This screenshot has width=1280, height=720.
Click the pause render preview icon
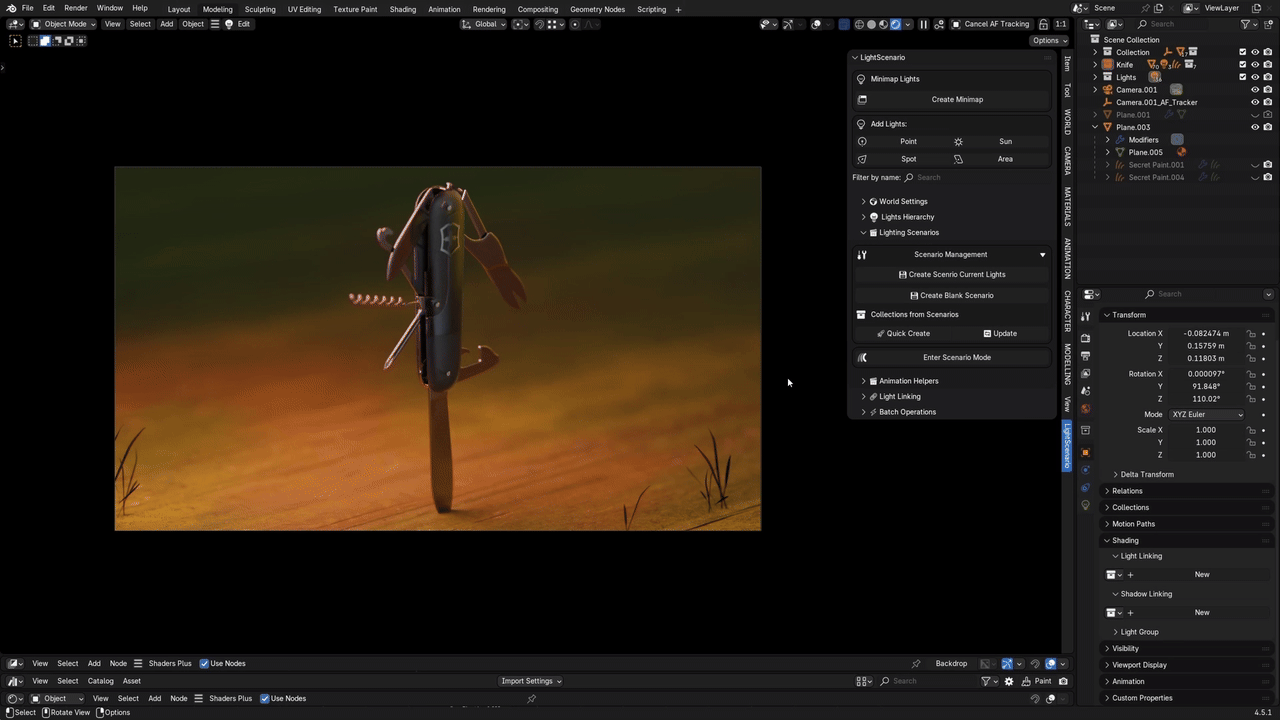pos(923,24)
